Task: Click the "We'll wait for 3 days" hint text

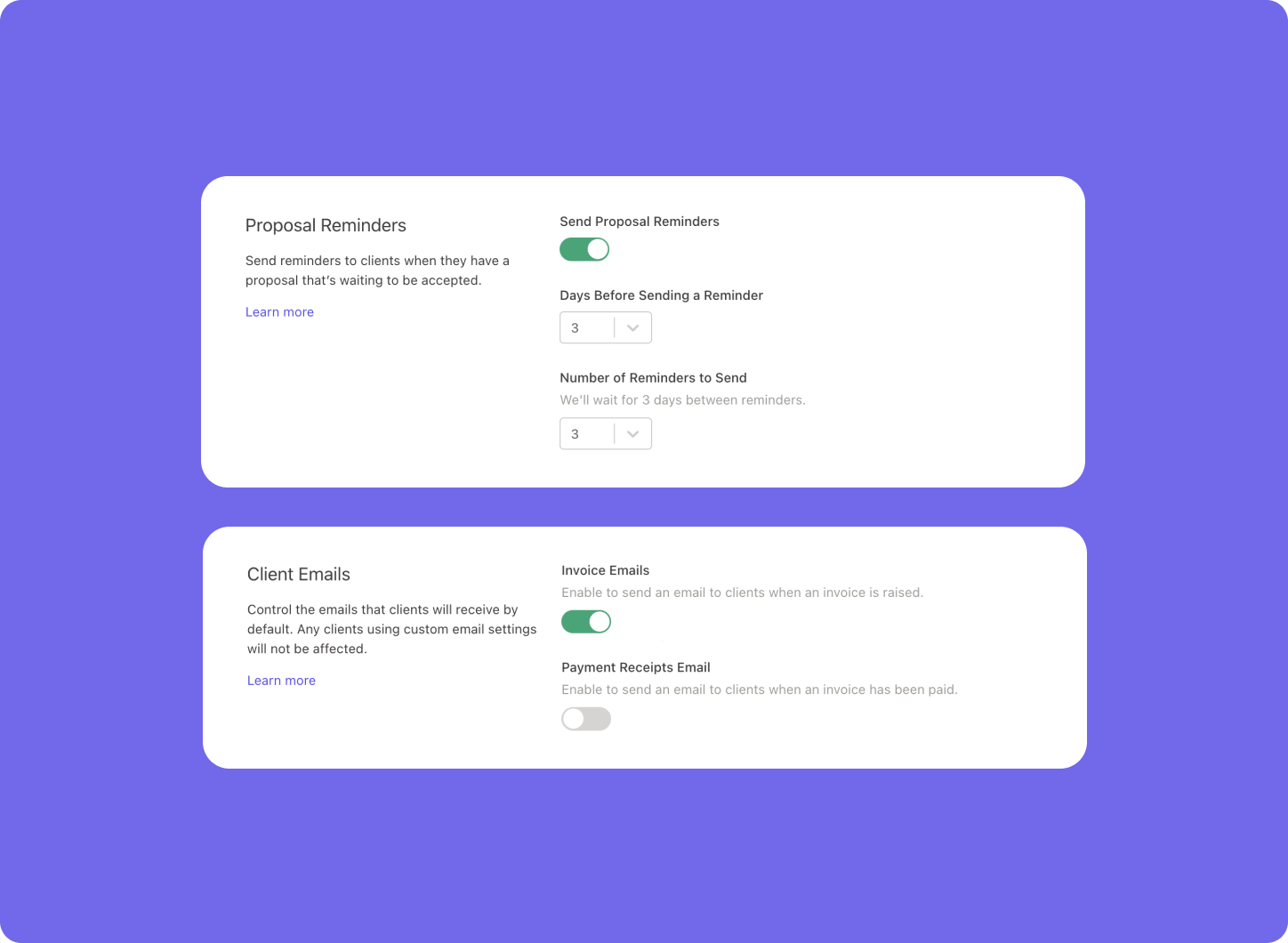Action: (x=682, y=400)
